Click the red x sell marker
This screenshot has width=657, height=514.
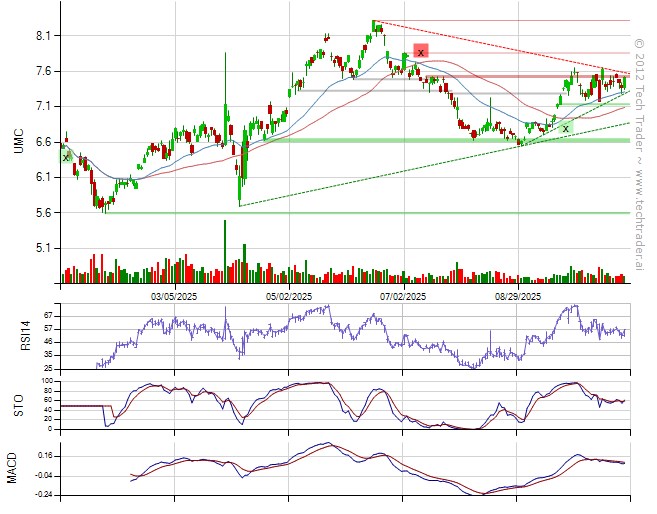pos(421,51)
